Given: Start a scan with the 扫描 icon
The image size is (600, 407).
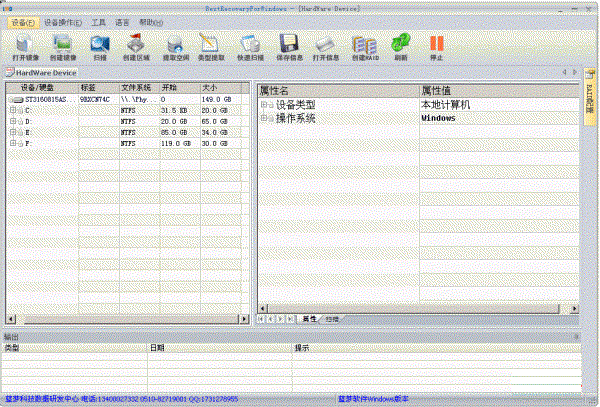Looking at the screenshot, I should tap(100, 43).
